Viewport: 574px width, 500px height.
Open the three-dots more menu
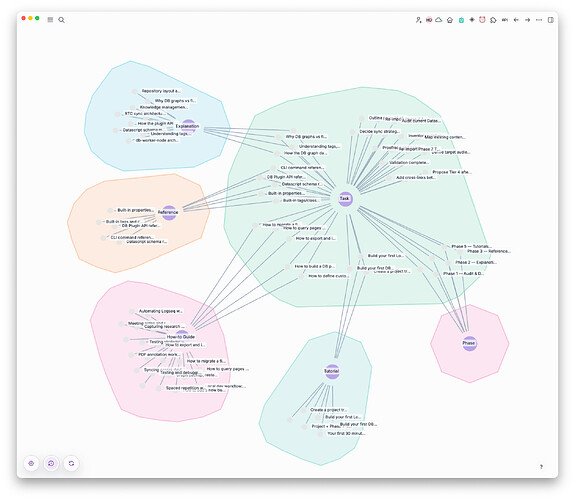click(539, 20)
